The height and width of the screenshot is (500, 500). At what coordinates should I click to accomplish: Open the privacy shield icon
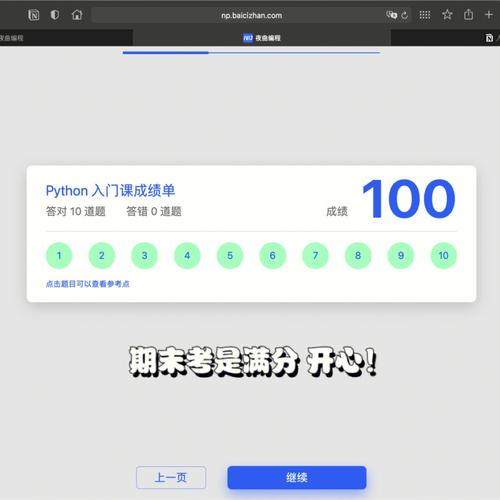point(55,15)
